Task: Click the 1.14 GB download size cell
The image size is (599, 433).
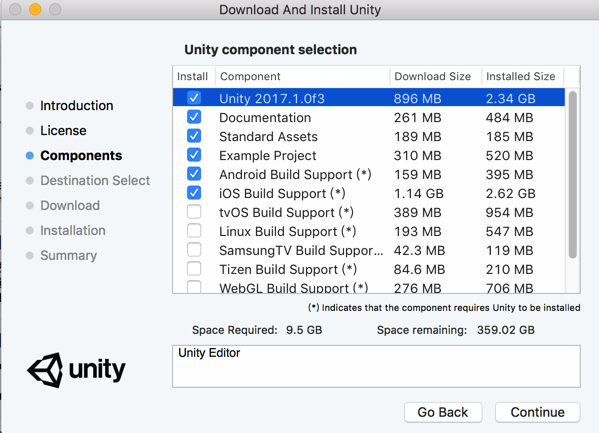Action: pos(419,194)
